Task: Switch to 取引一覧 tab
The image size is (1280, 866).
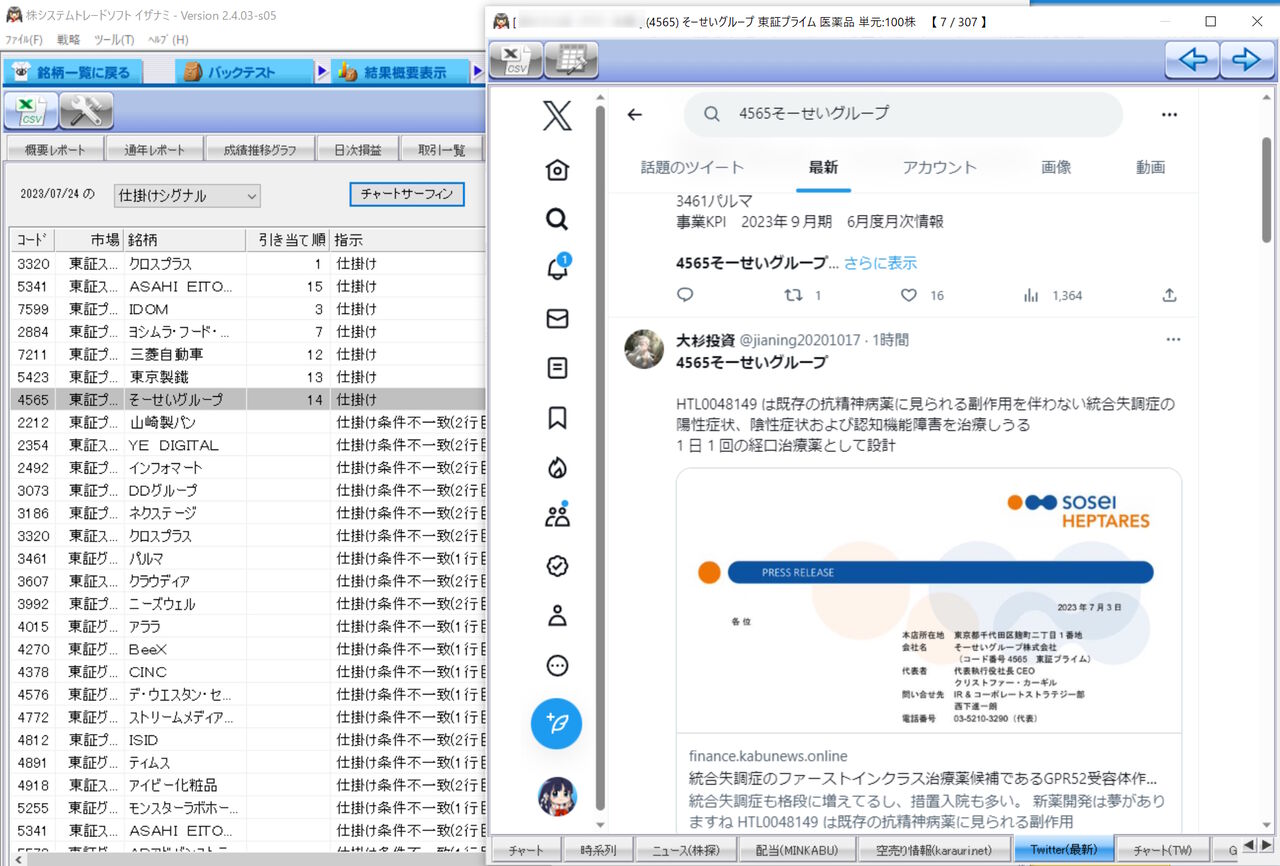Action: (441, 150)
